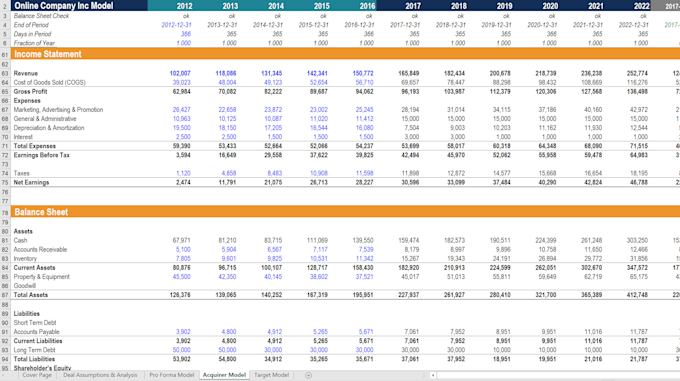The width and height of the screenshot is (680, 381).
Task: Select 2012 Total Liabilities value 53,902
Action: (x=181, y=359)
